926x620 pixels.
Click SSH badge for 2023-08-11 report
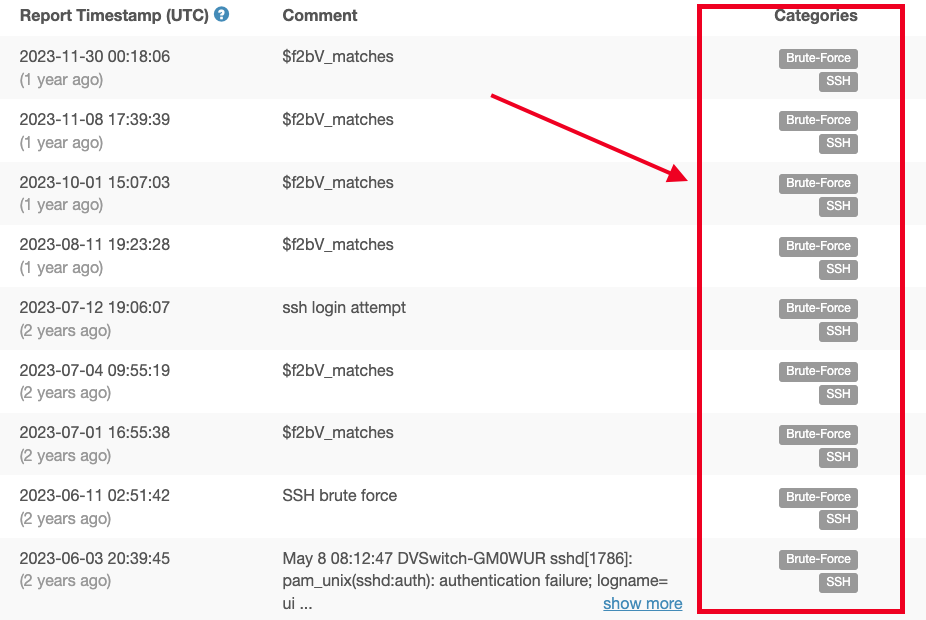(838, 269)
